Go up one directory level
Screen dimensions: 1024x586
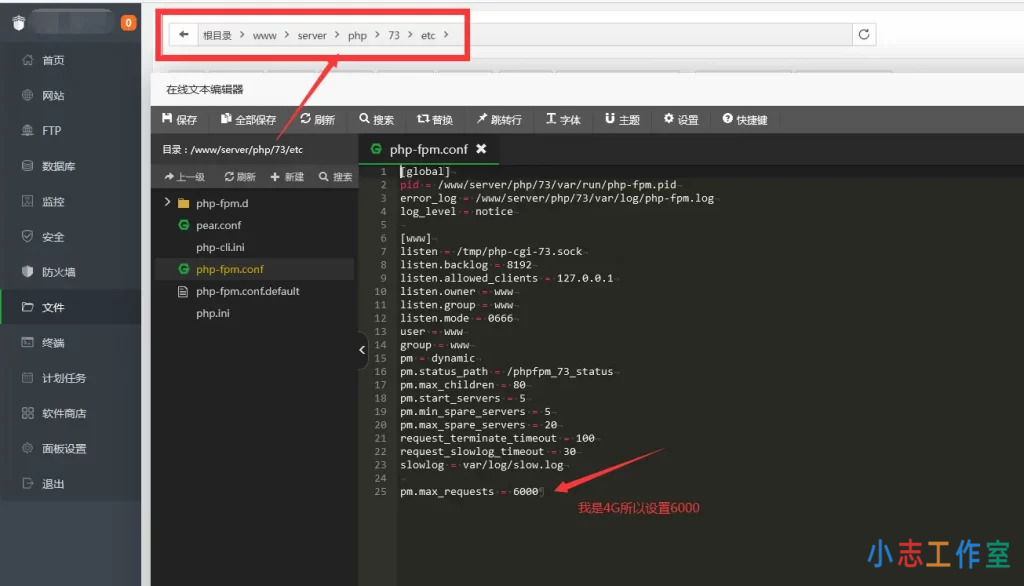pos(185,177)
